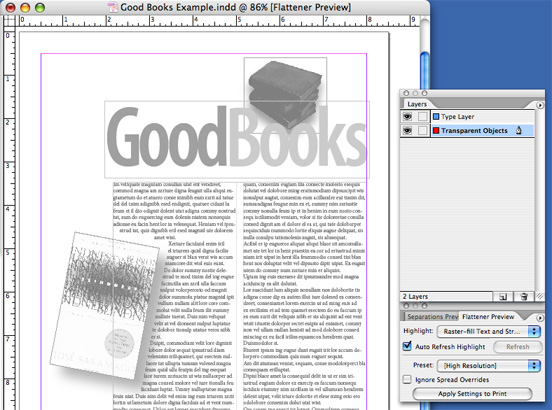Click the blue Type Layer color swatch
This screenshot has height=410, width=552.
point(436,116)
